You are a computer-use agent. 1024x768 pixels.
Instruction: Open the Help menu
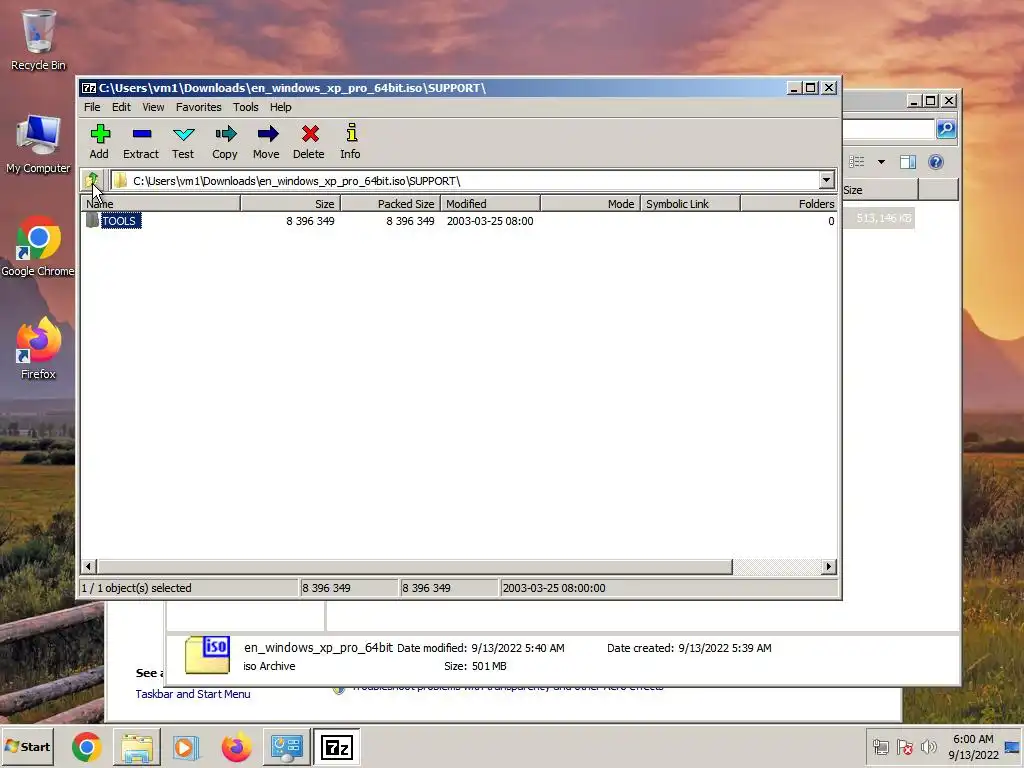click(x=281, y=107)
